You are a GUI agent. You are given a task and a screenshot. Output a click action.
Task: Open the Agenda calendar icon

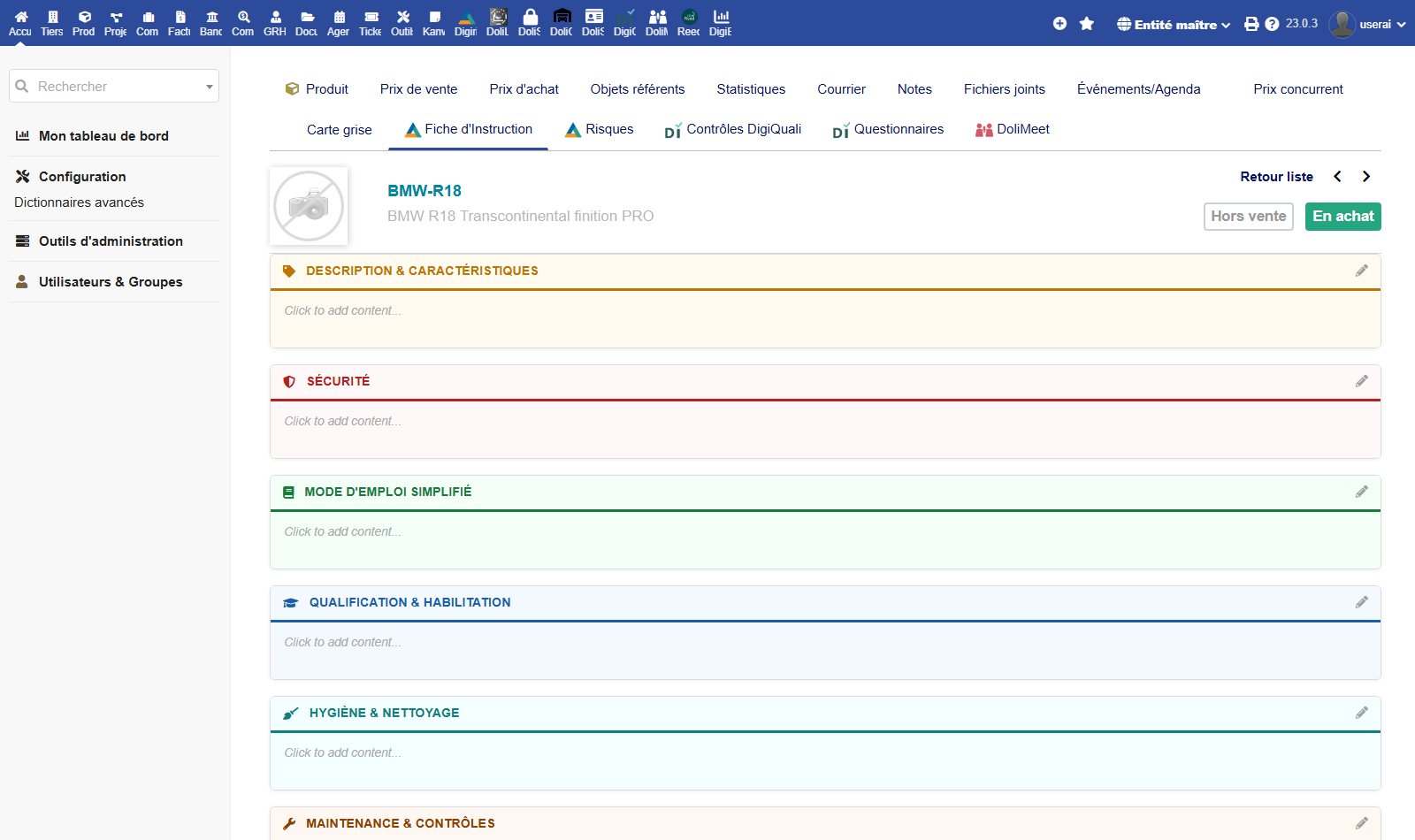[339, 24]
